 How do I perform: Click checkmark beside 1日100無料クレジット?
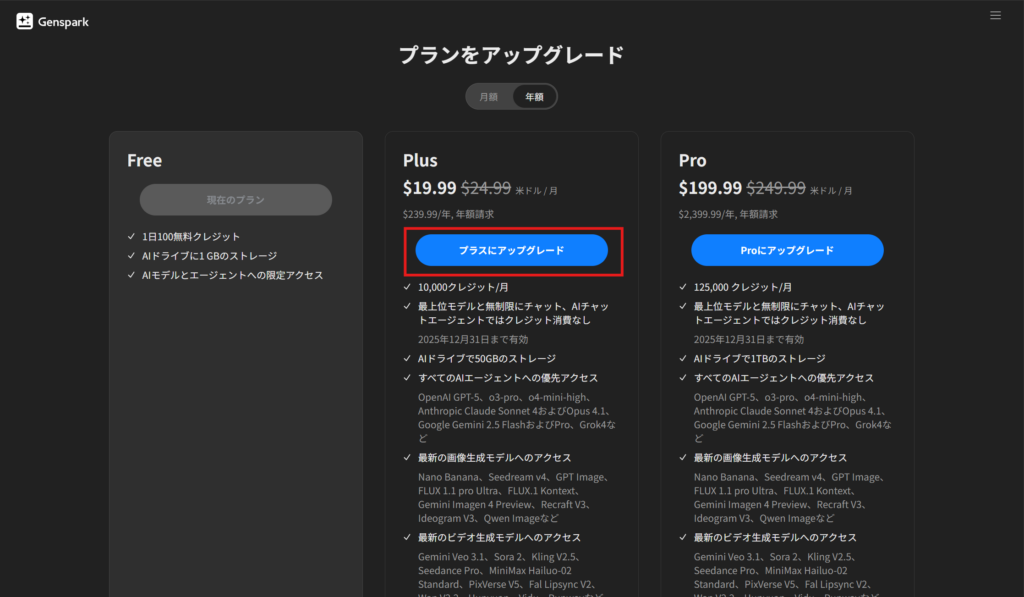(132, 237)
